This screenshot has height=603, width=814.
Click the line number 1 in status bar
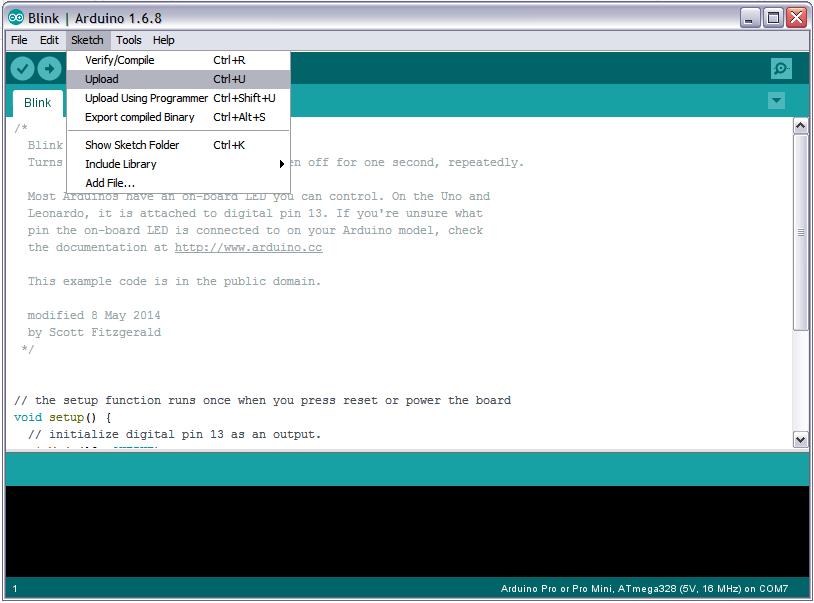click(x=15, y=588)
